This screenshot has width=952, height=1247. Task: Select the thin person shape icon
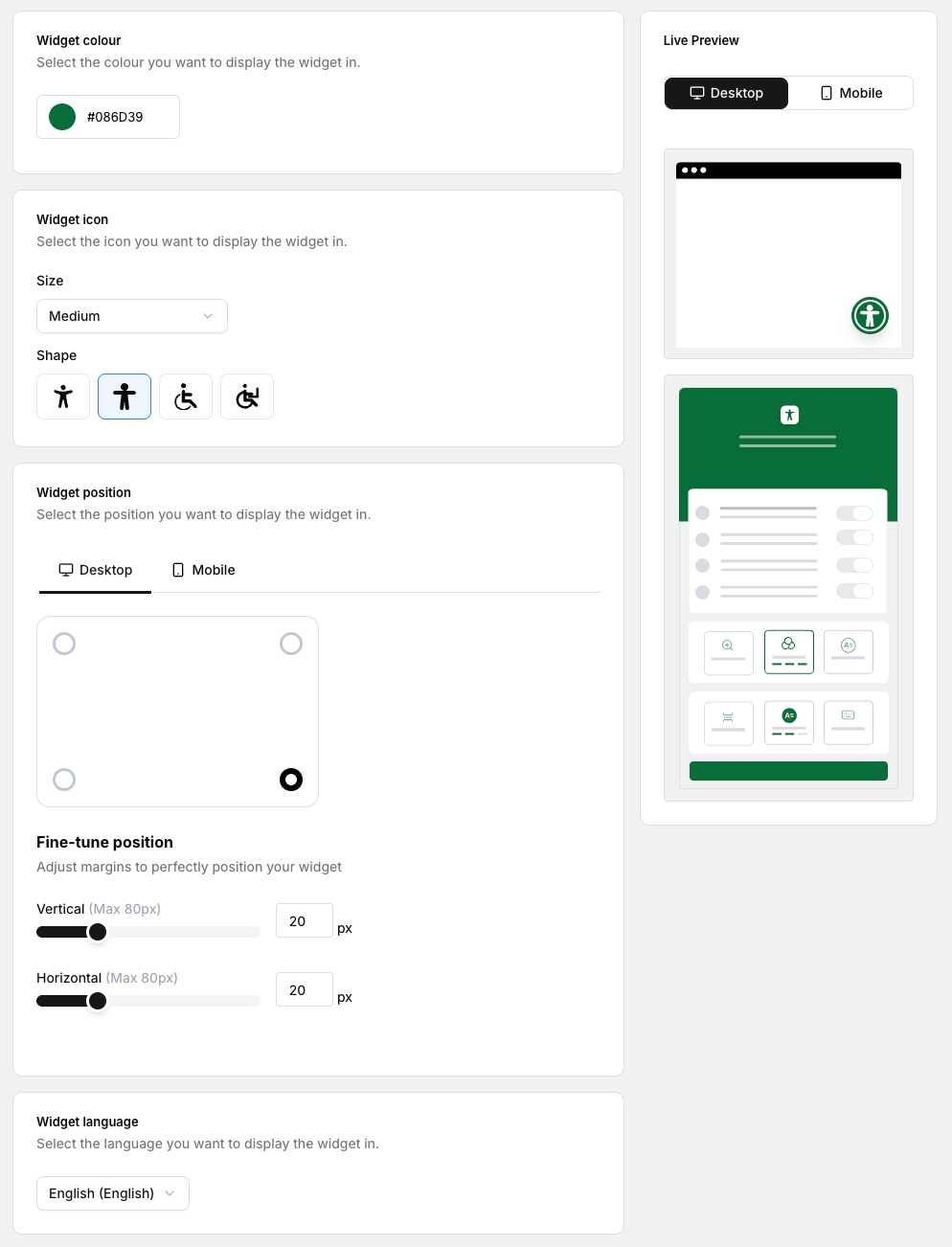click(x=63, y=397)
